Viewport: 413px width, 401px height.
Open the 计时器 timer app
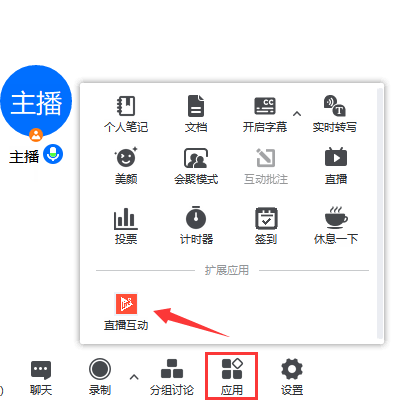(x=196, y=226)
